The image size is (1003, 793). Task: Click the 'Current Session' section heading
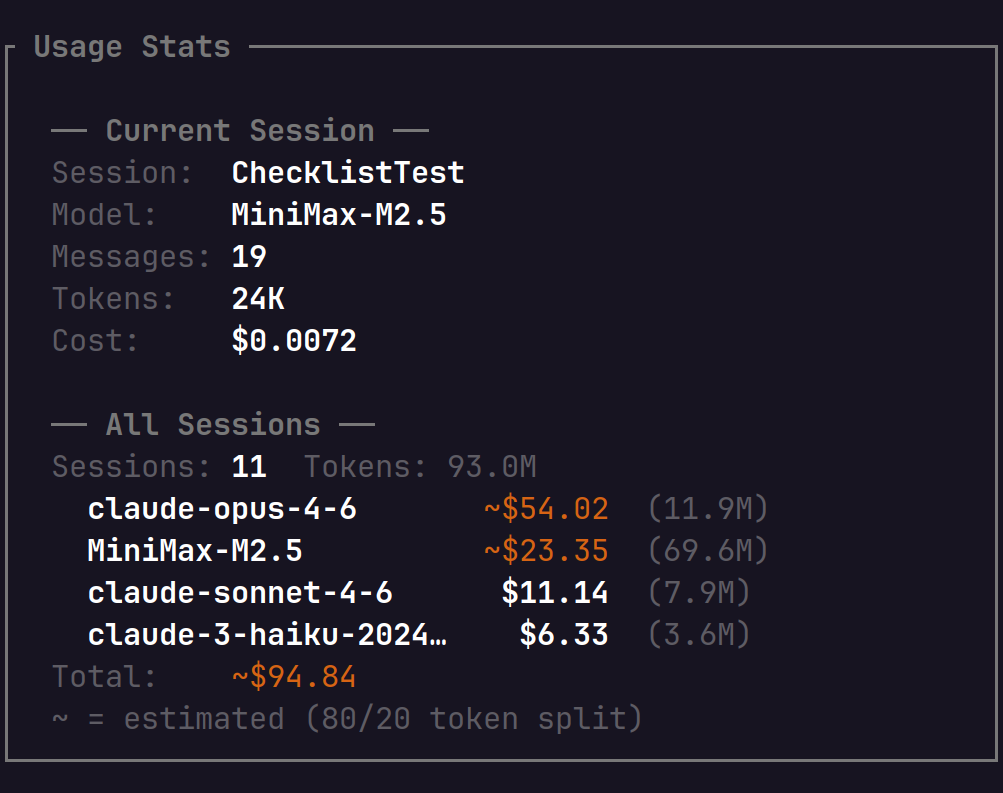(x=240, y=130)
